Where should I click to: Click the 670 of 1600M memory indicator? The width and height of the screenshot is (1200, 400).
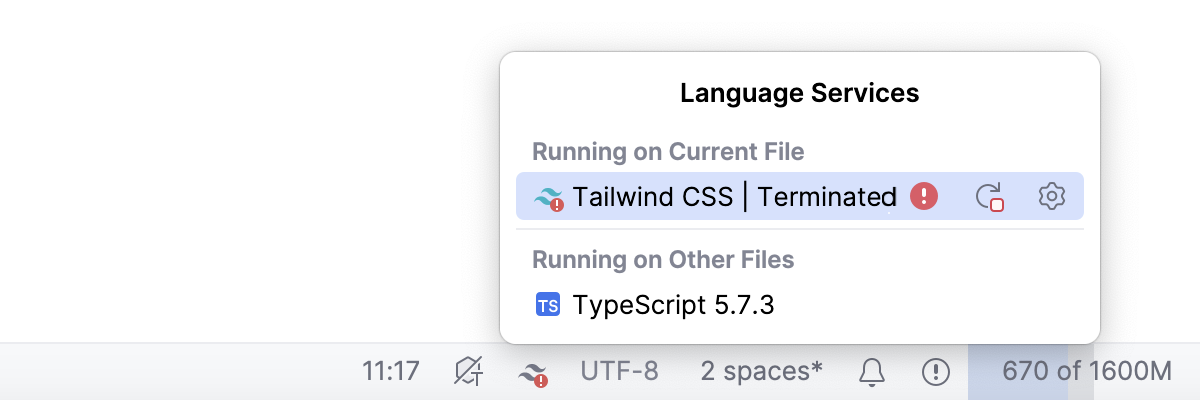pyautogui.click(x=1086, y=372)
